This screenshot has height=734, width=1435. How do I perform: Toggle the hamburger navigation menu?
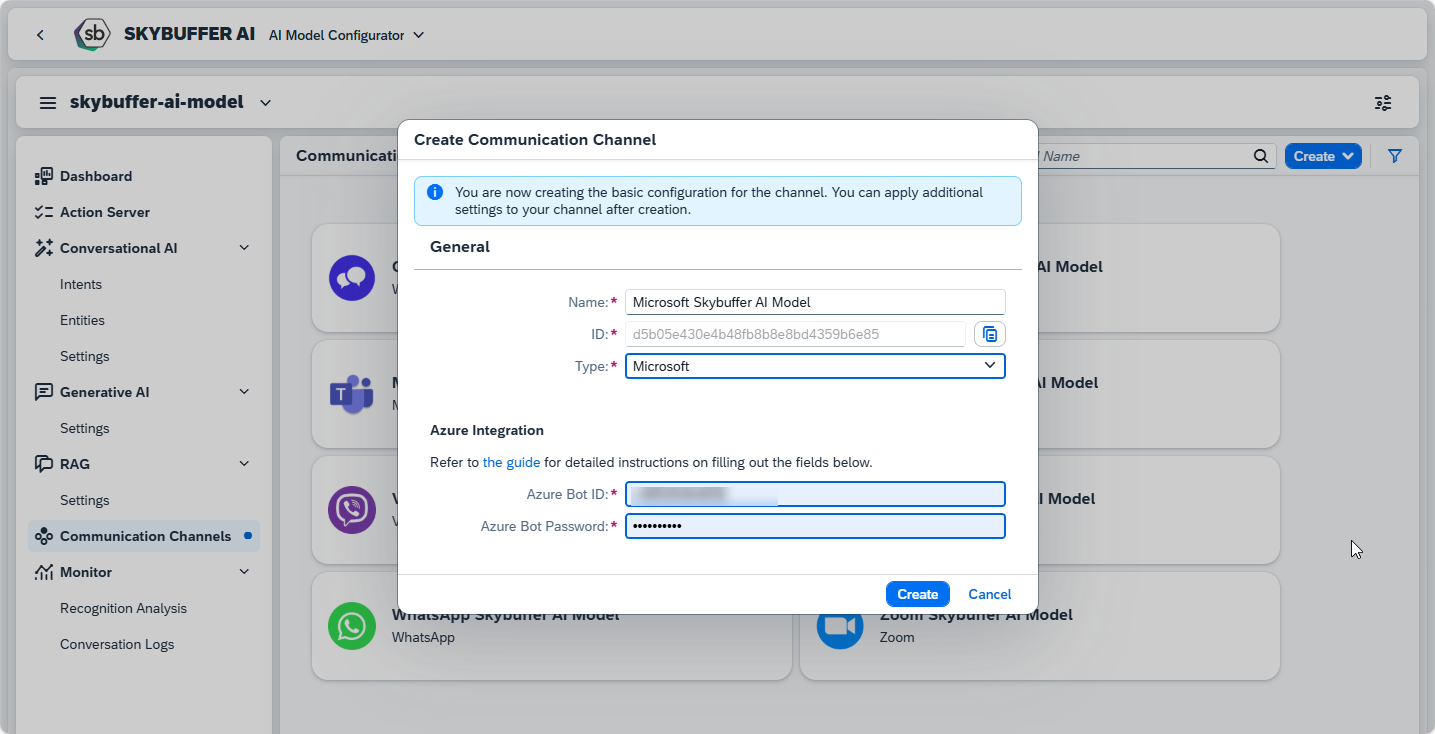(48, 102)
